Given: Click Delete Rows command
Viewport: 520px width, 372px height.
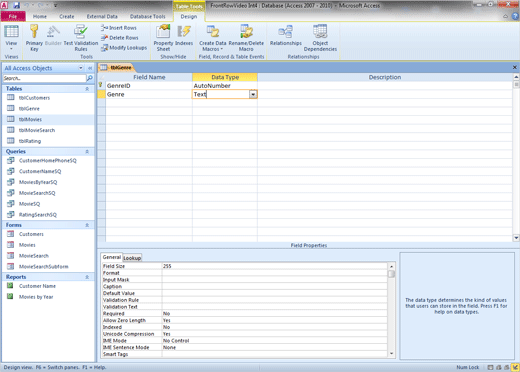Looking at the screenshot, I should pyautogui.click(x=120, y=38).
